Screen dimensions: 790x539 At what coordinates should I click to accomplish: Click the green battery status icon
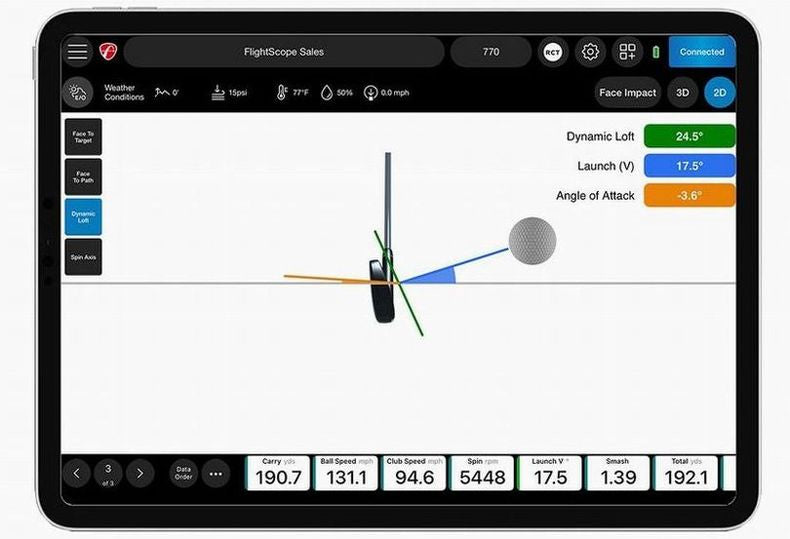coord(656,52)
